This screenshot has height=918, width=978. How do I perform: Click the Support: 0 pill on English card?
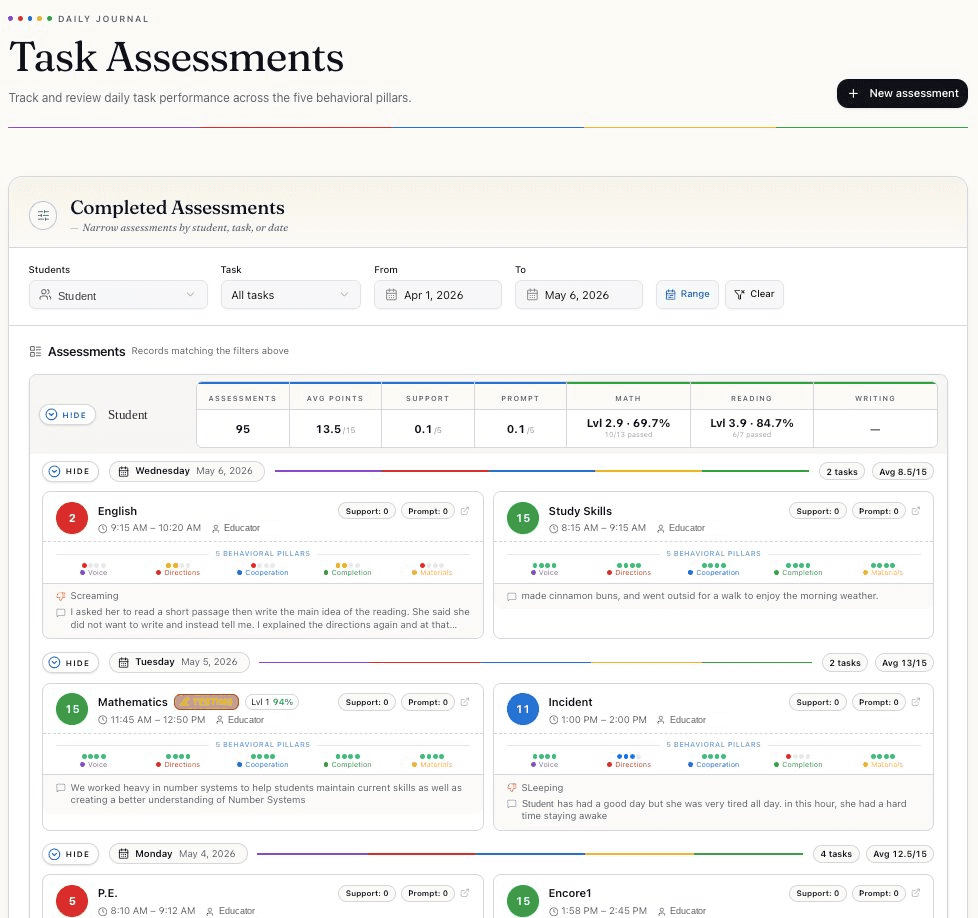pyautogui.click(x=367, y=511)
